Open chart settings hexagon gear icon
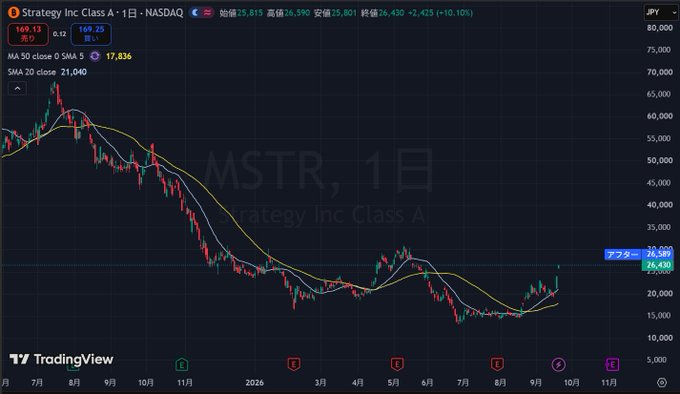 pos(662,382)
